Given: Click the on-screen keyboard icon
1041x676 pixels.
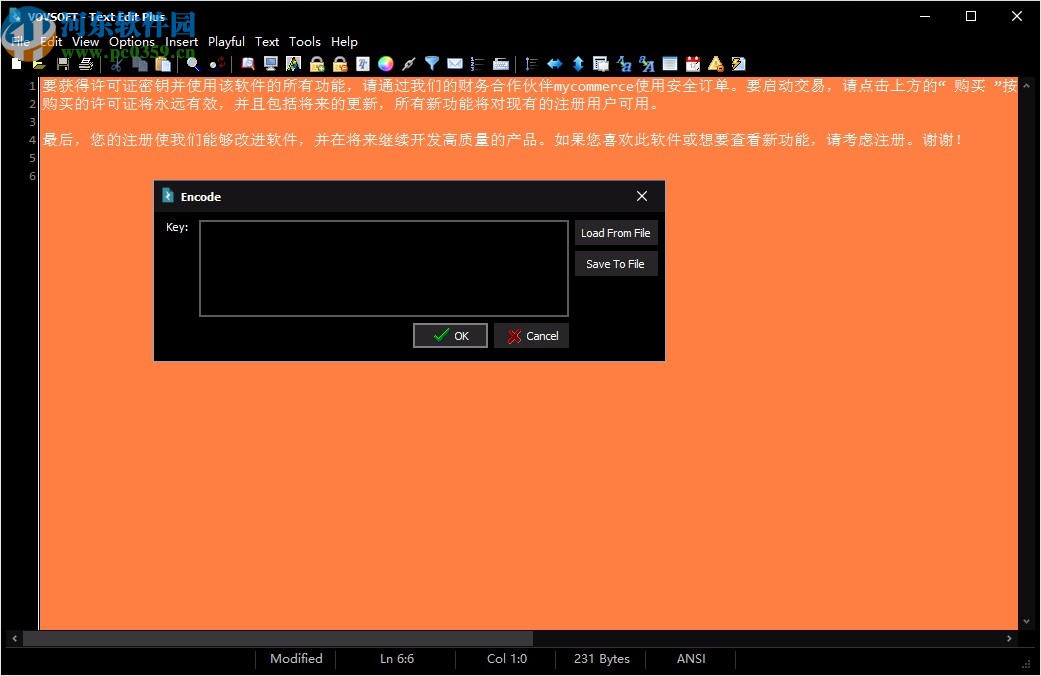Looking at the screenshot, I should point(501,63).
